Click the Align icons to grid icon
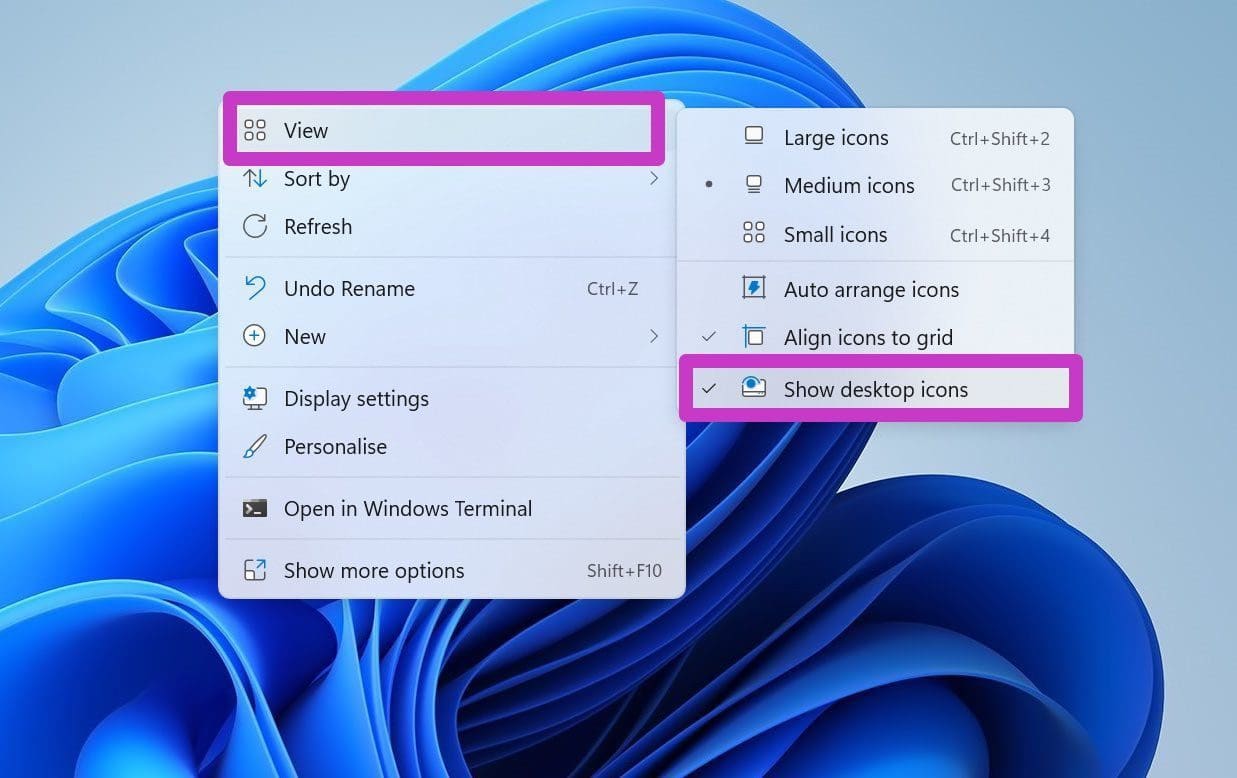The width and height of the screenshot is (1237, 778). click(x=754, y=337)
